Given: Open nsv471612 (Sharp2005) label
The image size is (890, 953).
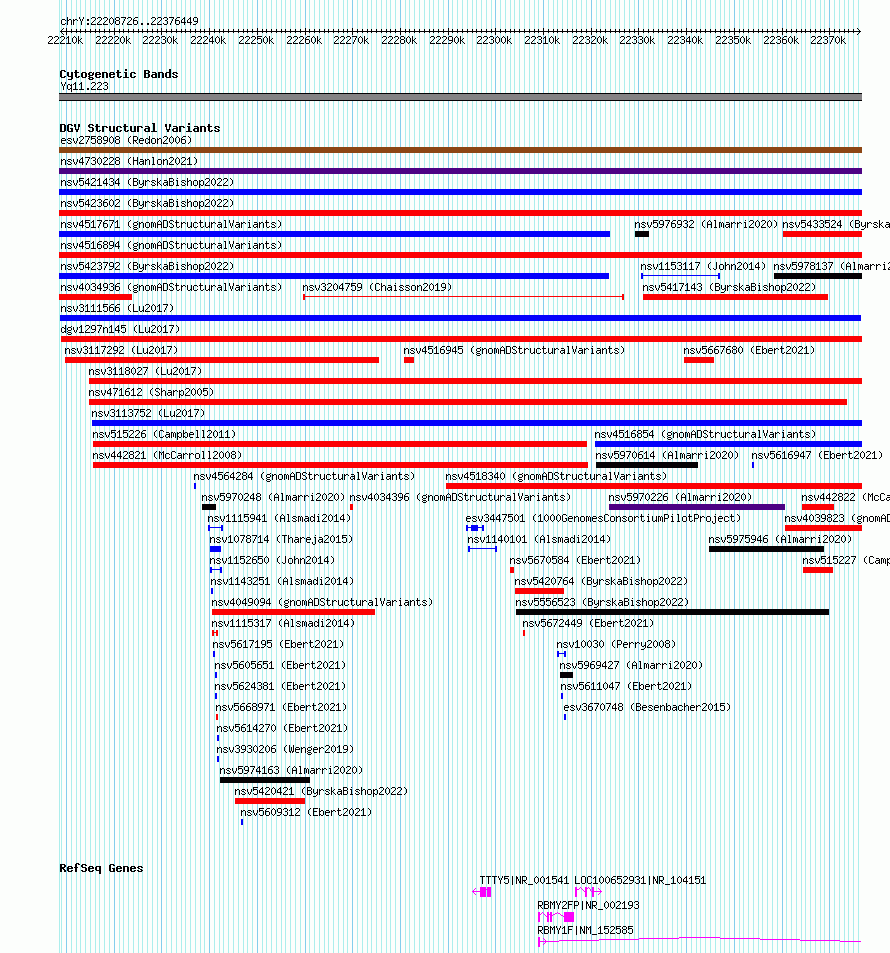Looking at the screenshot, I should (151, 392).
